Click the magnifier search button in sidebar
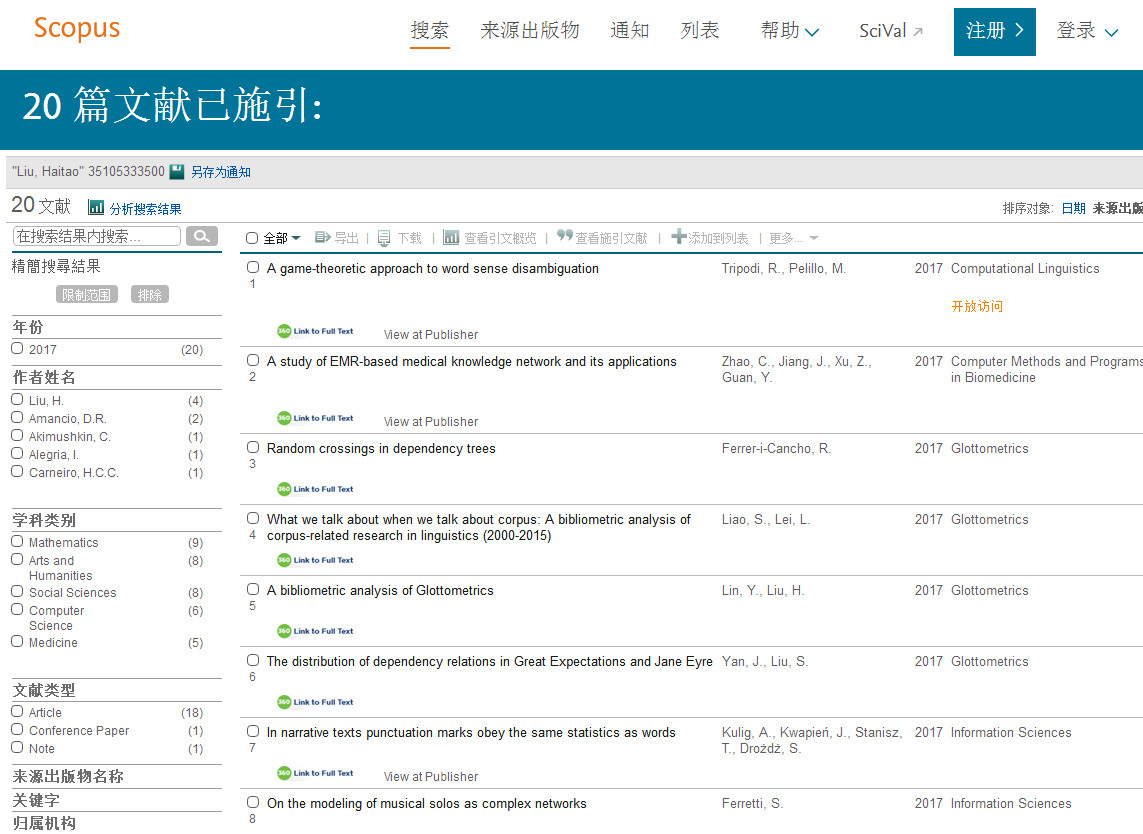The image size is (1143, 834). coord(201,236)
